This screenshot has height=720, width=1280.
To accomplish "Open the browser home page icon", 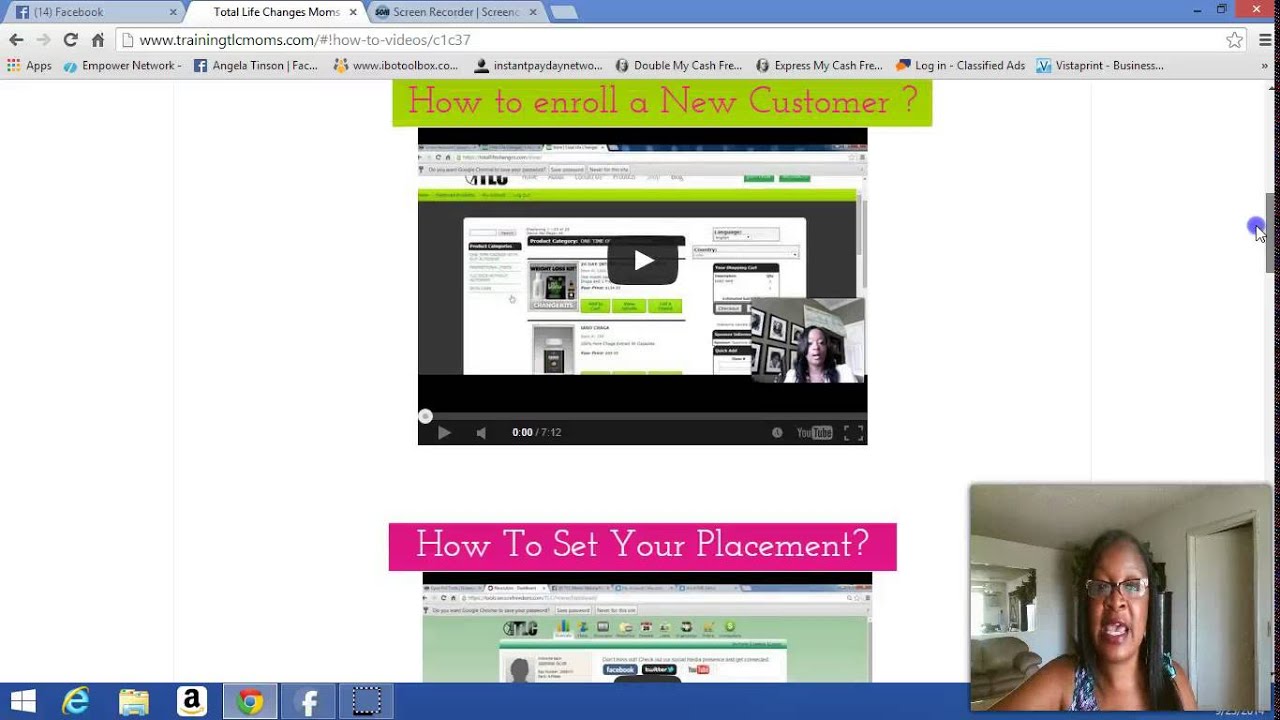I will point(97,40).
